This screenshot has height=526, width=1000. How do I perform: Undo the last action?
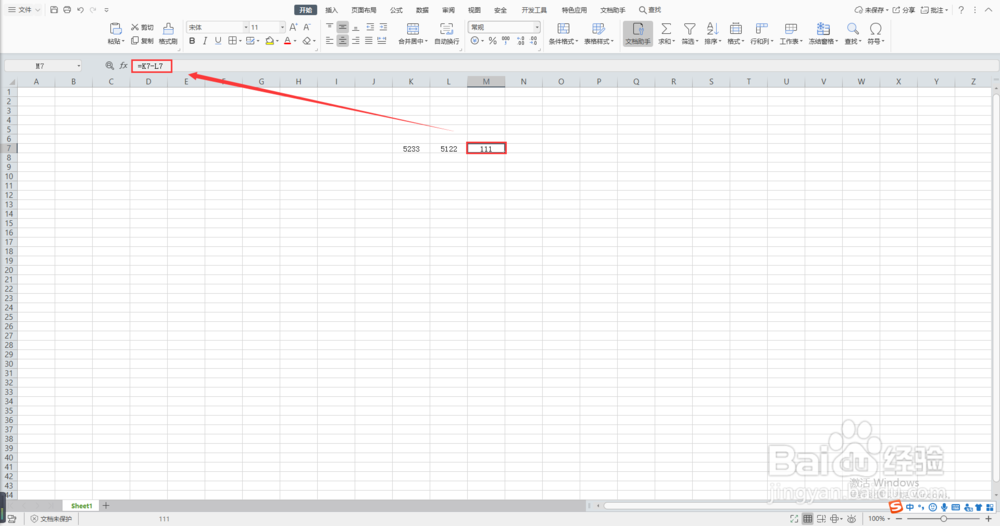[x=80, y=10]
